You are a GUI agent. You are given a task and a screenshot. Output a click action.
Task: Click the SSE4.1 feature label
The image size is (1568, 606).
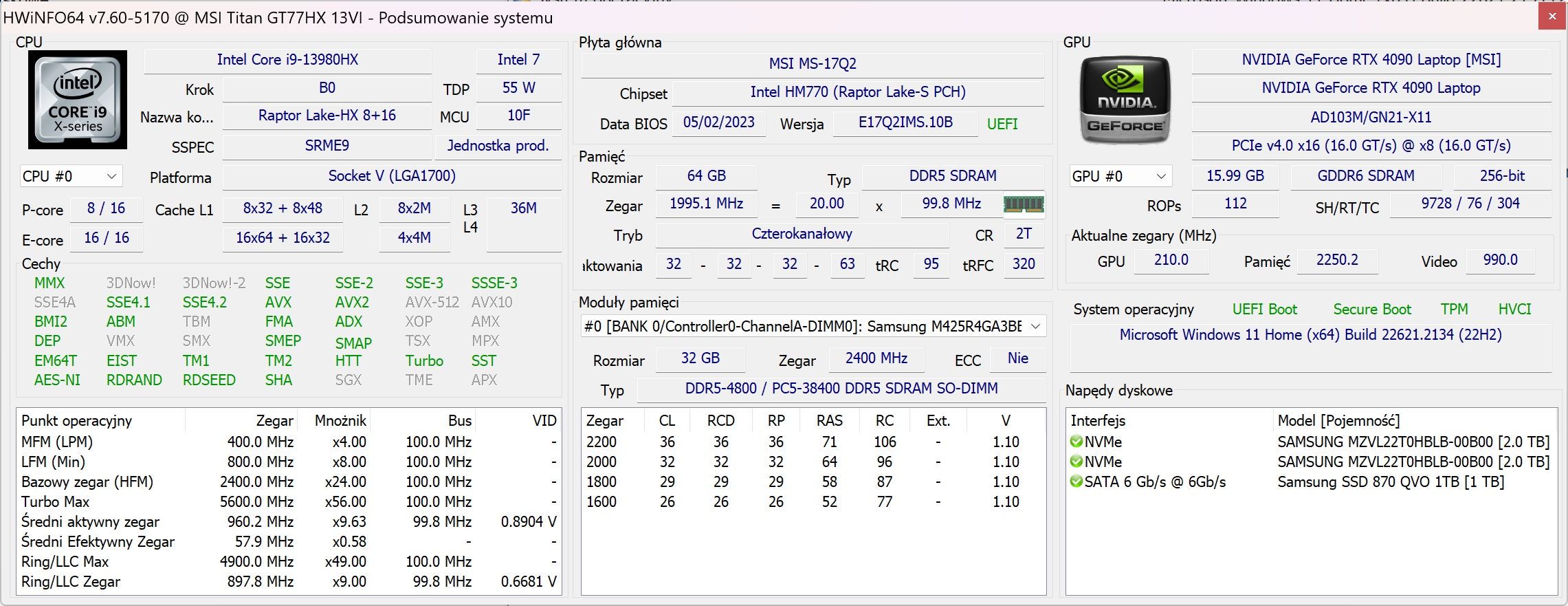[128, 303]
